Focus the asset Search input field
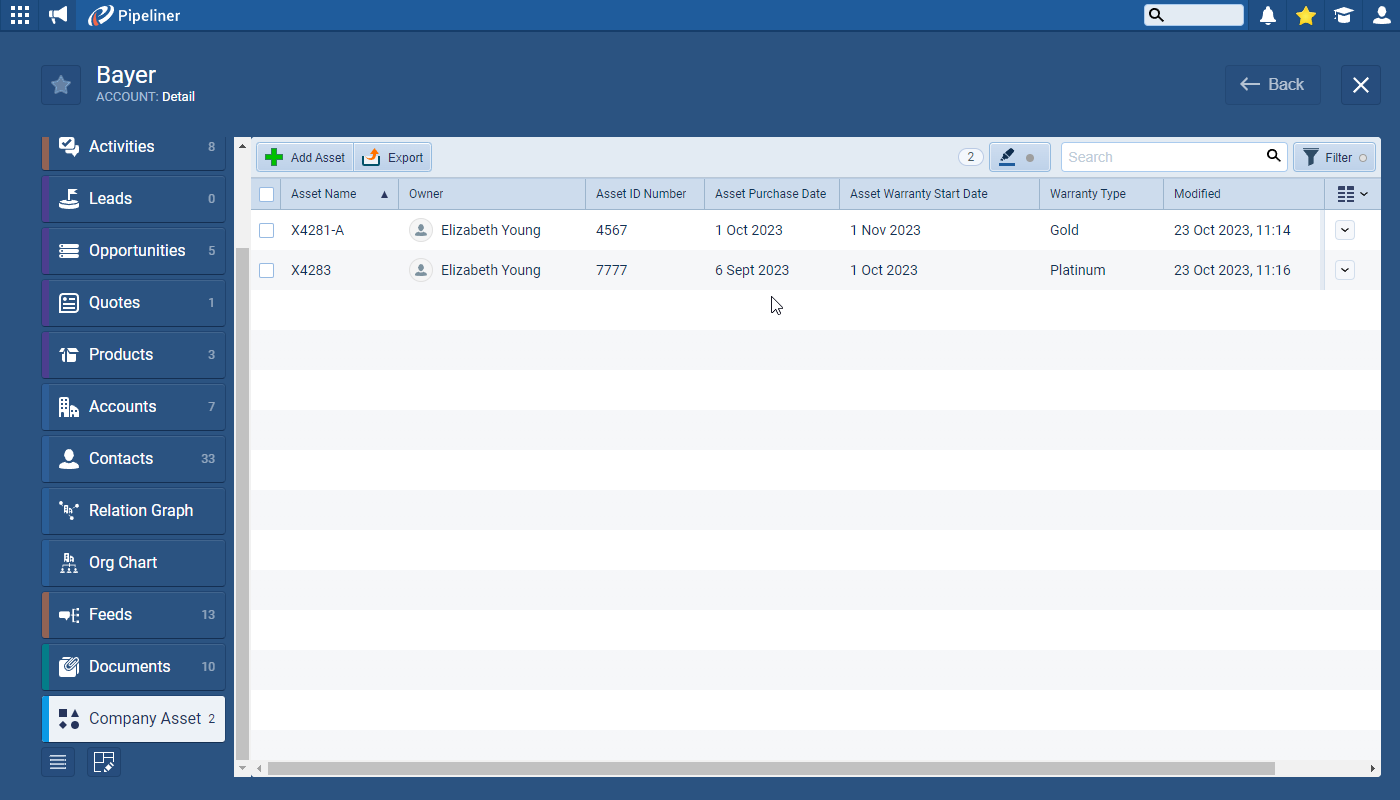The width and height of the screenshot is (1400, 800). (1160, 157)
